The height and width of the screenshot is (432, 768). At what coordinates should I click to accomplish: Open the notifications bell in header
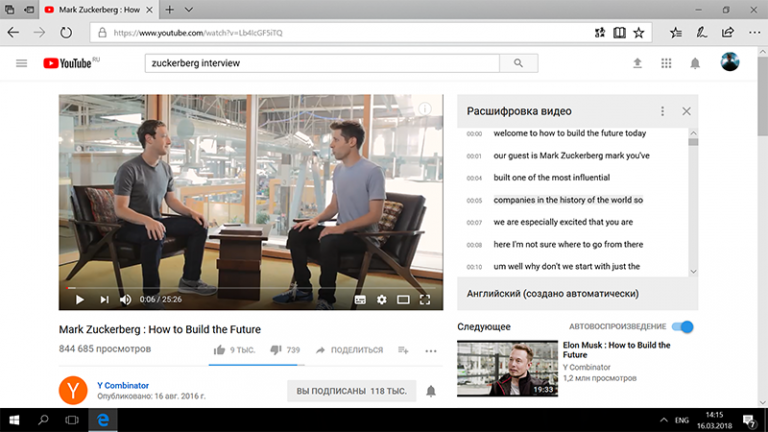pyautogui.click(x=695, y=64)
